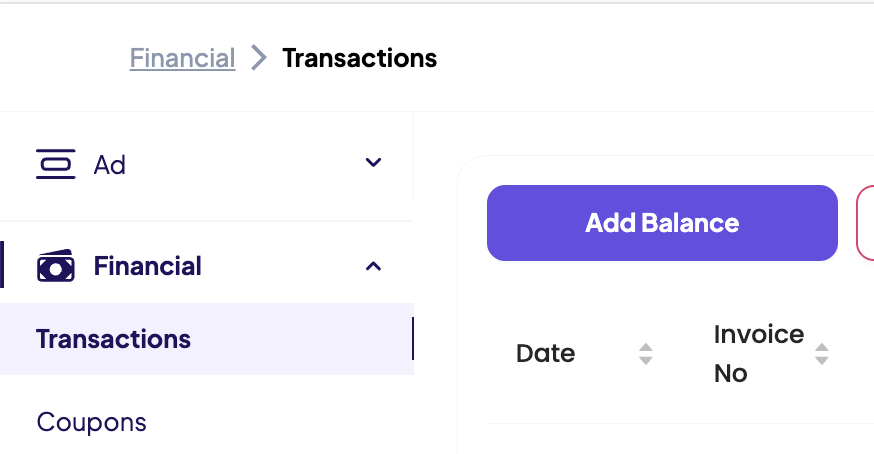Click the Invoice No sort ascending arrow
The image size is (874, 454).
[x=822, y=347]
